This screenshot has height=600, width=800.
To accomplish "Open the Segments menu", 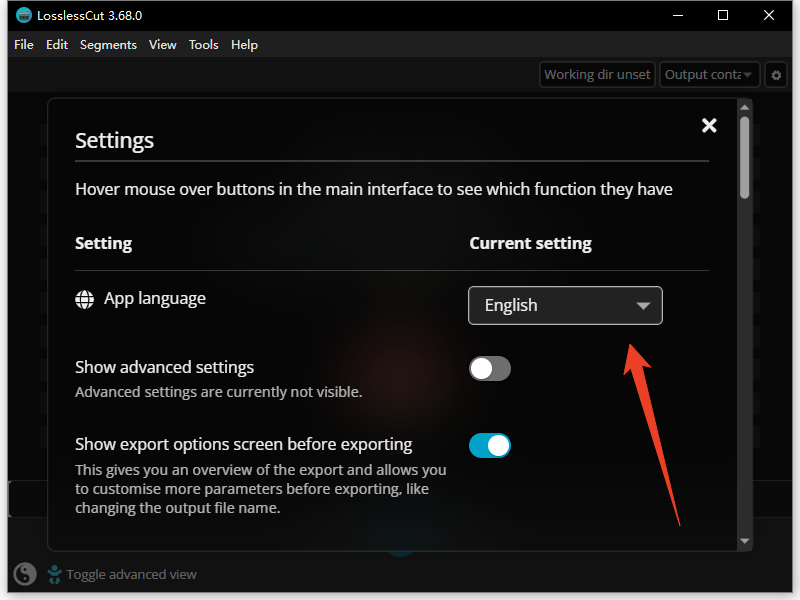I will tap(108, 45).
